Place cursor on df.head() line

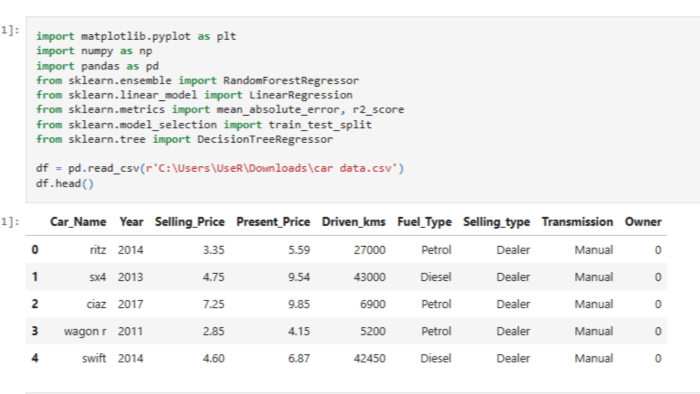point(65,183)
